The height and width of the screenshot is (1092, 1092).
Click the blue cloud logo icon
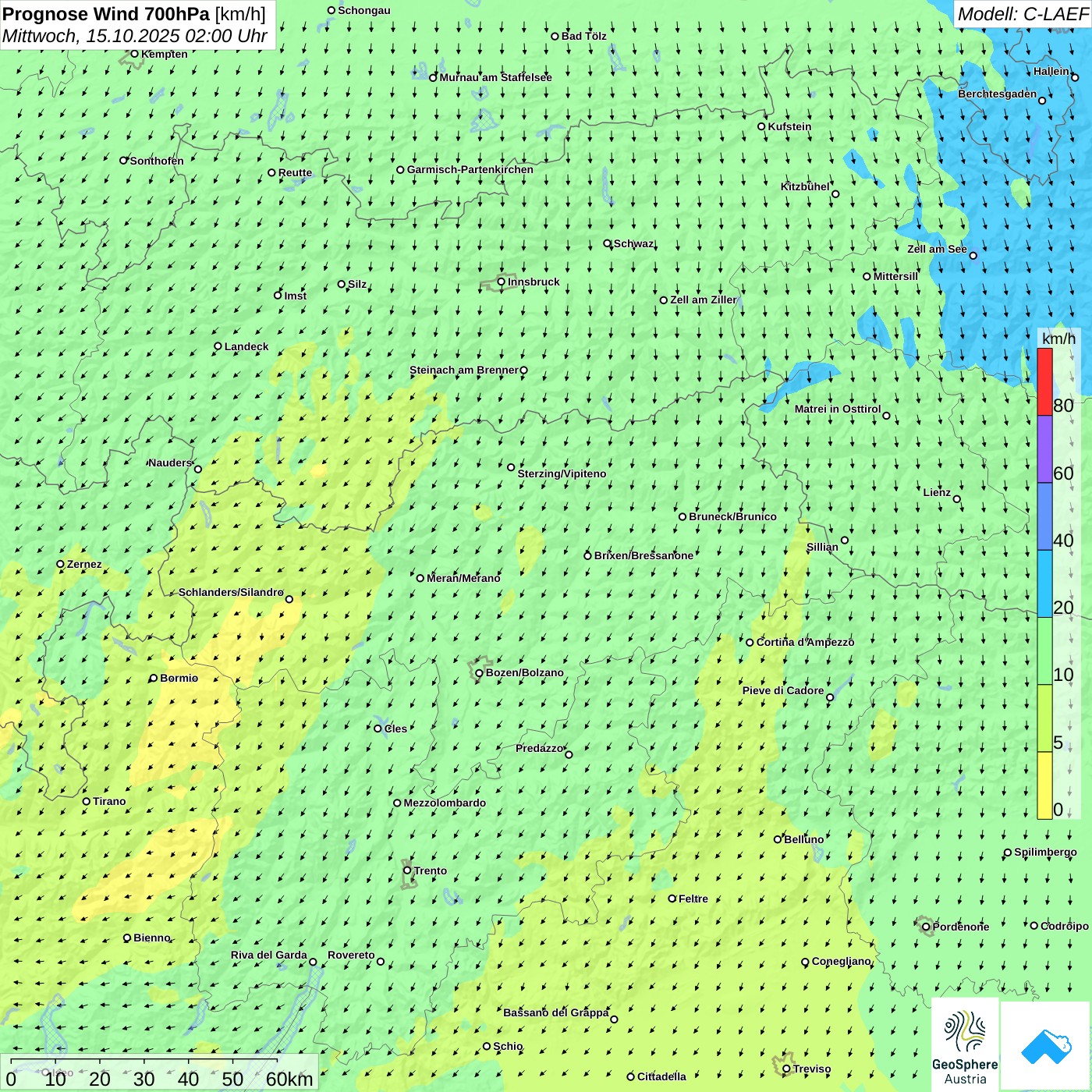click(x=1046, y=1047)
